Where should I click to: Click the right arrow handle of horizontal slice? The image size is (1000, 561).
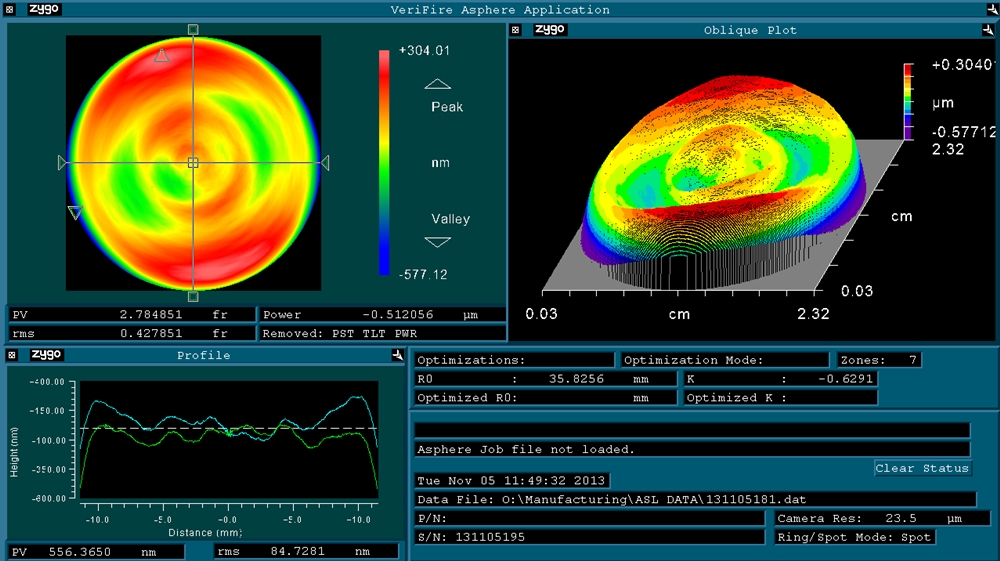(325, 163)
